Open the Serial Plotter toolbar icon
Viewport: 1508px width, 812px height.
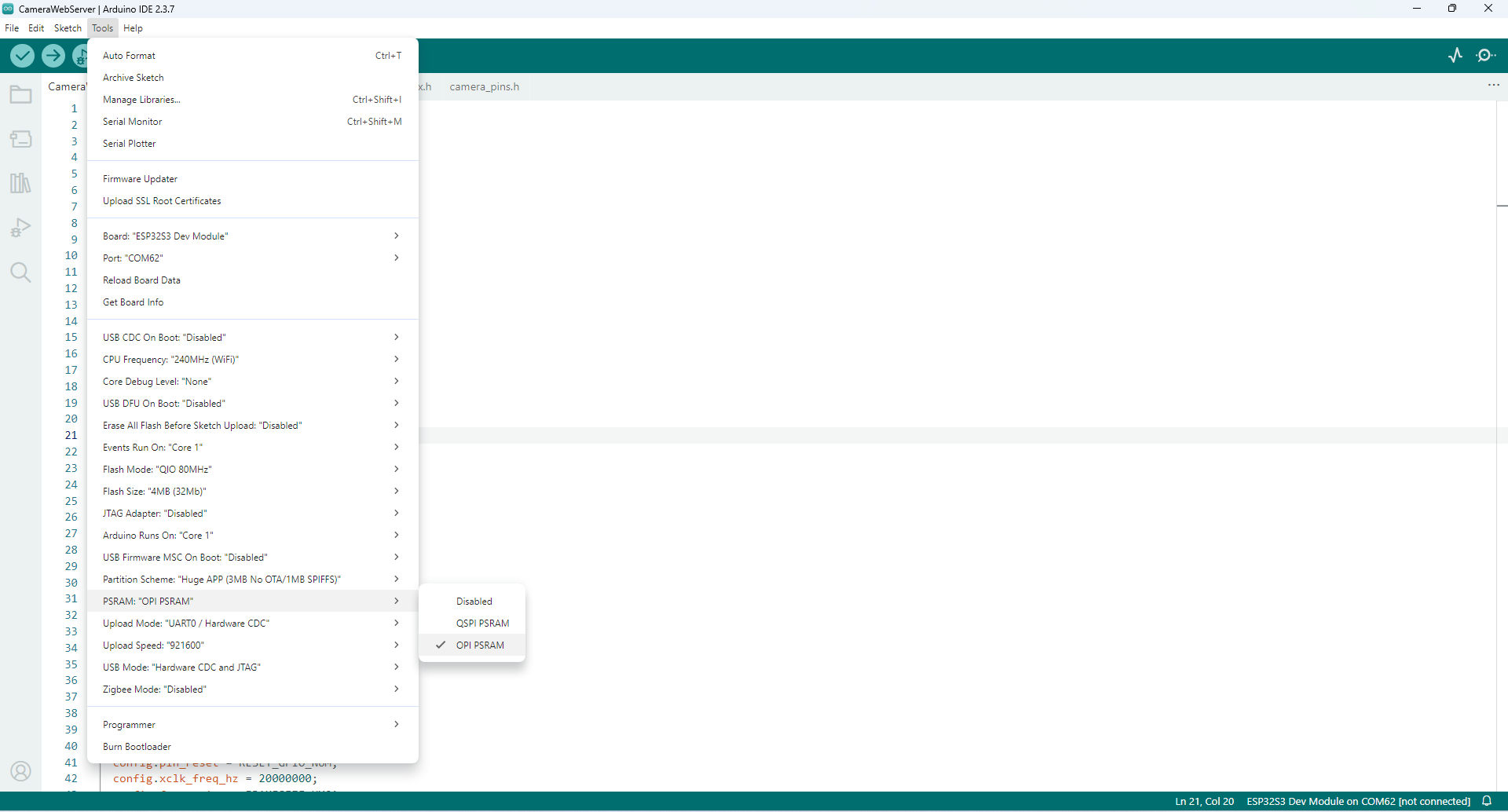coord(1455,55)
